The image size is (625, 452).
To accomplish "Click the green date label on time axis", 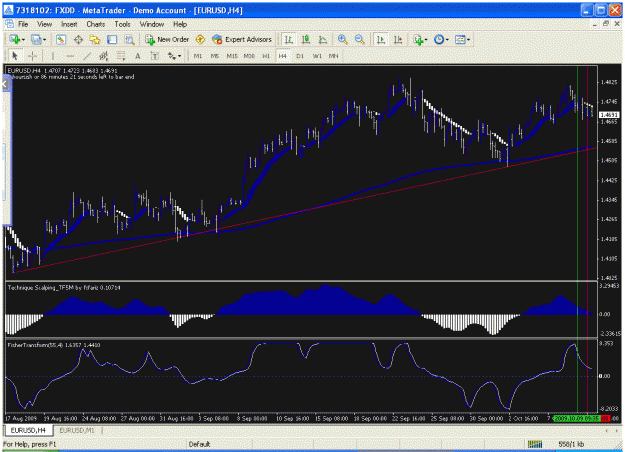I will coord(577,419).
